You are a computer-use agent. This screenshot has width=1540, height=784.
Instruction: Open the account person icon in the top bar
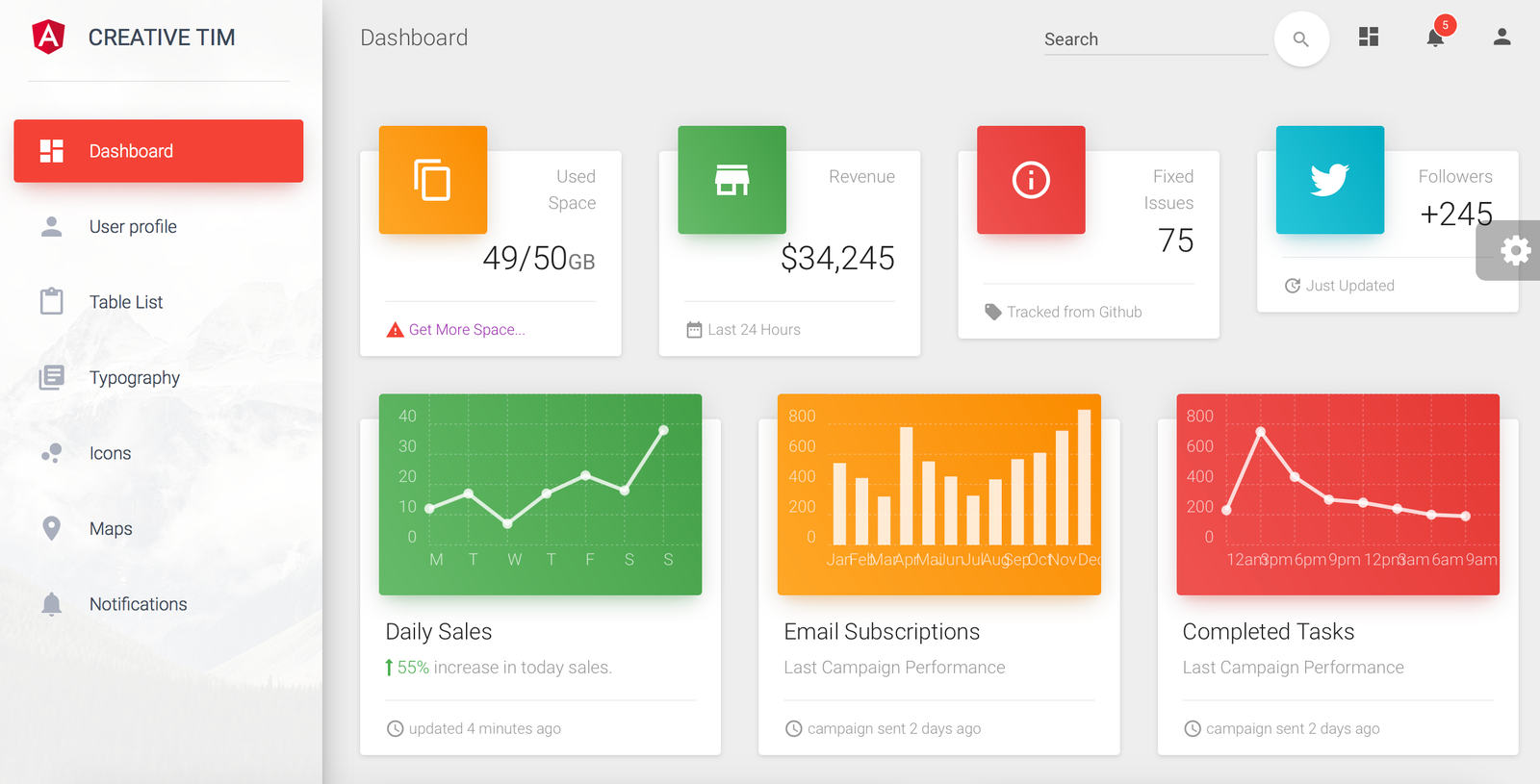pos(1501,37)
